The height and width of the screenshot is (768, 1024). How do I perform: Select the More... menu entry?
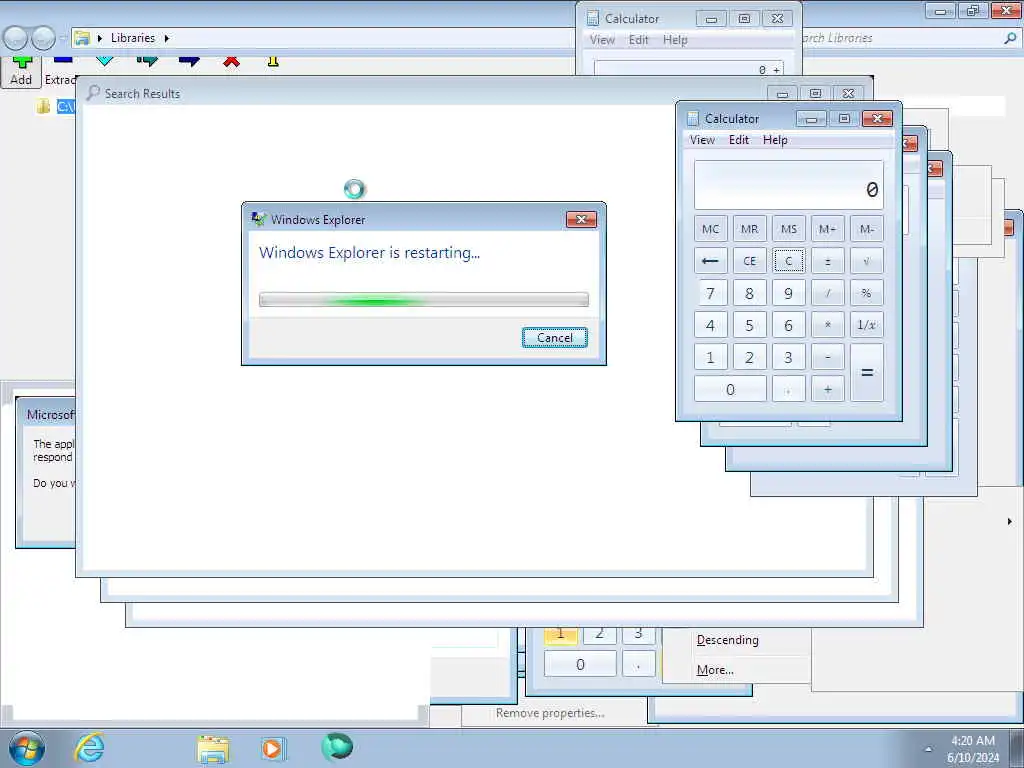715,670
